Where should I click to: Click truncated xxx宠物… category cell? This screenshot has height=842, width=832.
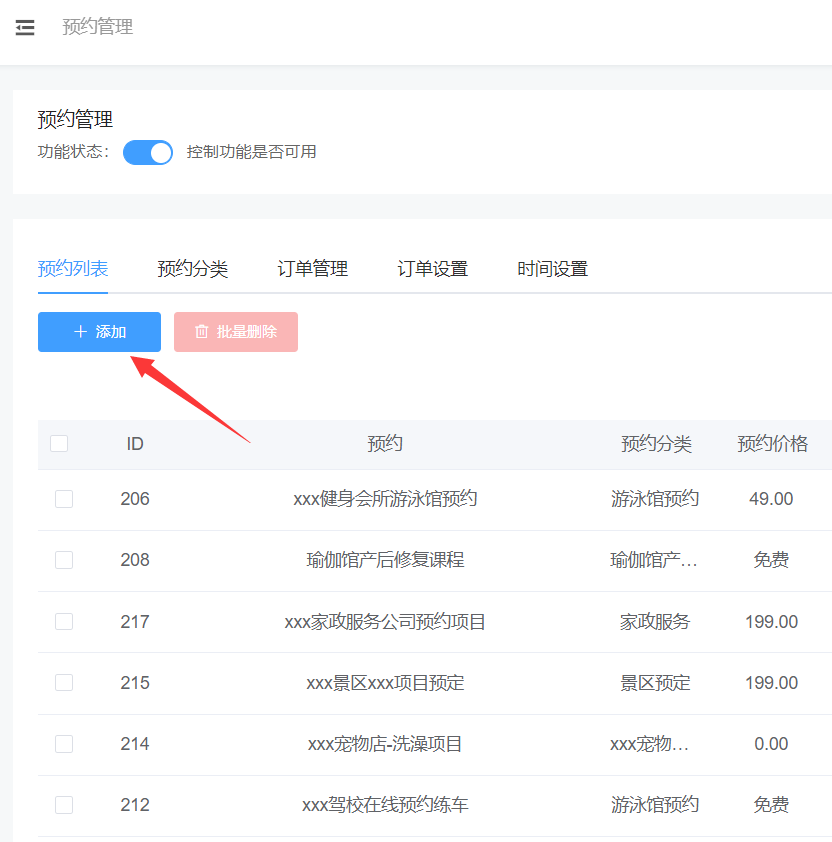tap(649, 744)
